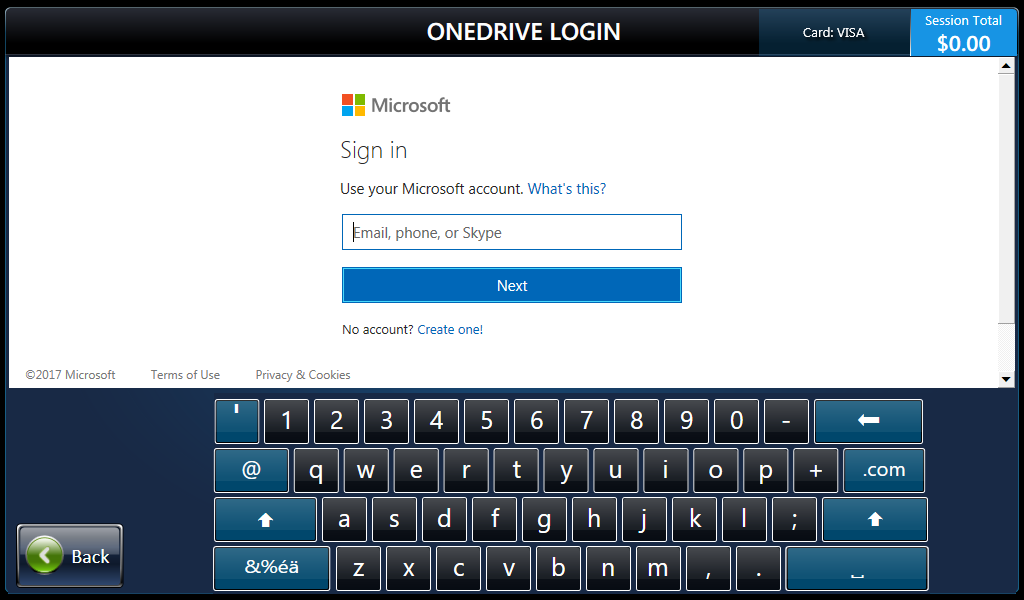Tap the n key
The height and width of the screenshot is (600, 1024).
(608, 569)
